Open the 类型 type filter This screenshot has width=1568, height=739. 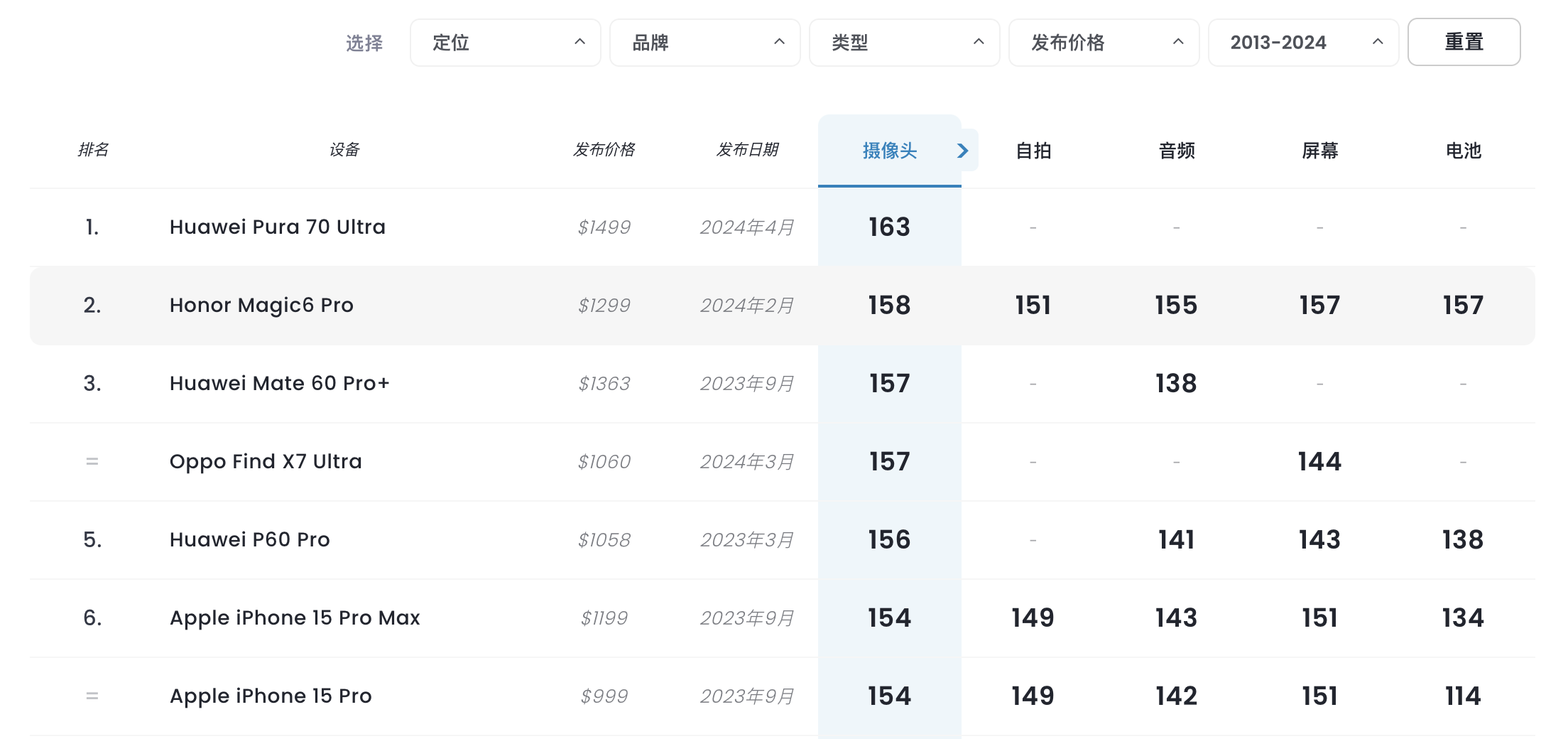pos(904,43)
